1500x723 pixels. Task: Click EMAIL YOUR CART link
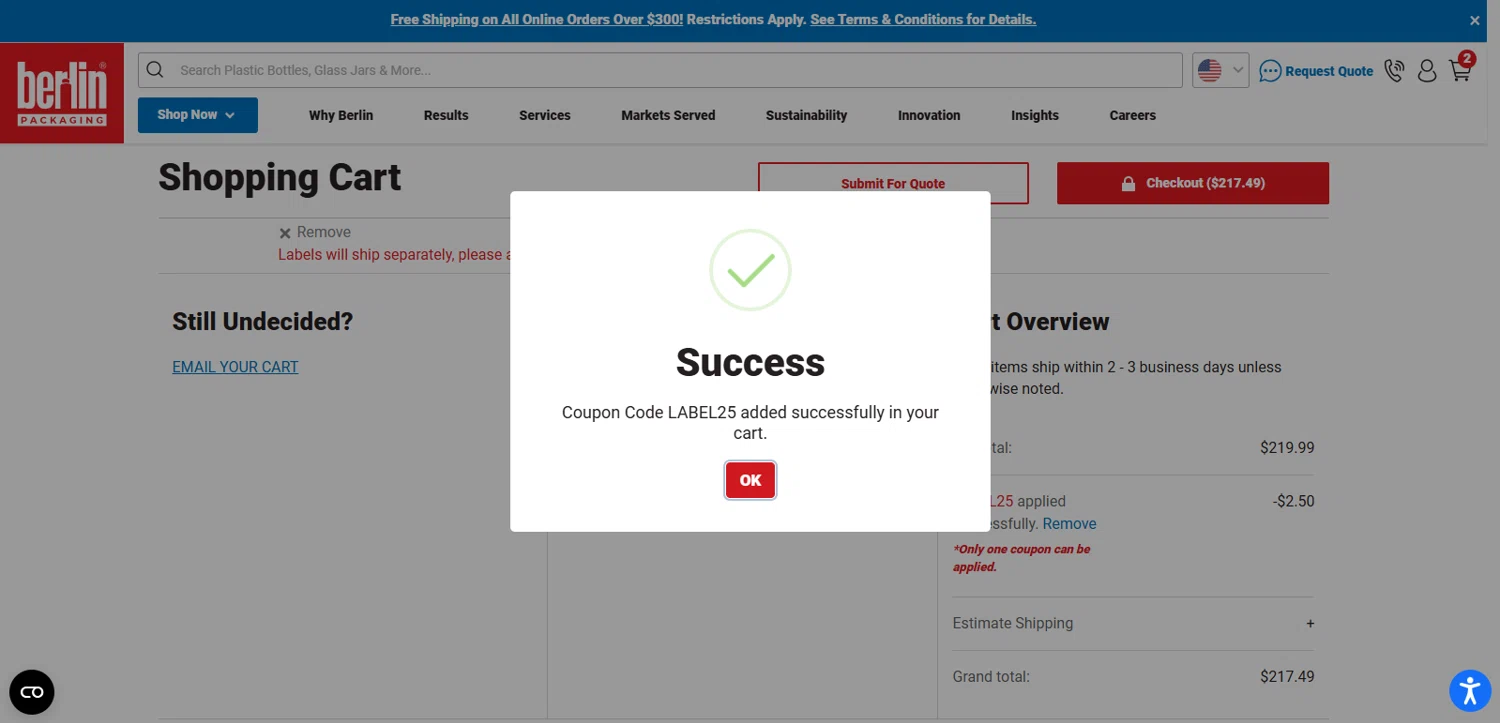pos(235,367)
